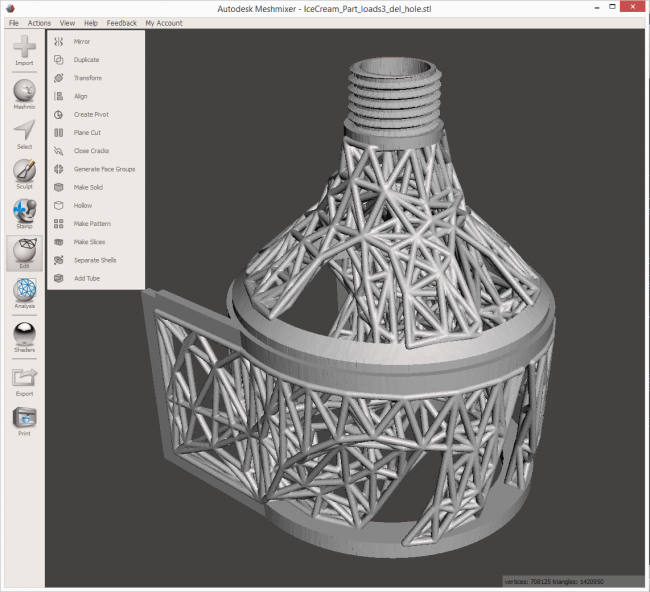650x592 pixels.
Task: Click the Make Slices icon
Action: click(x=58, y=242)
